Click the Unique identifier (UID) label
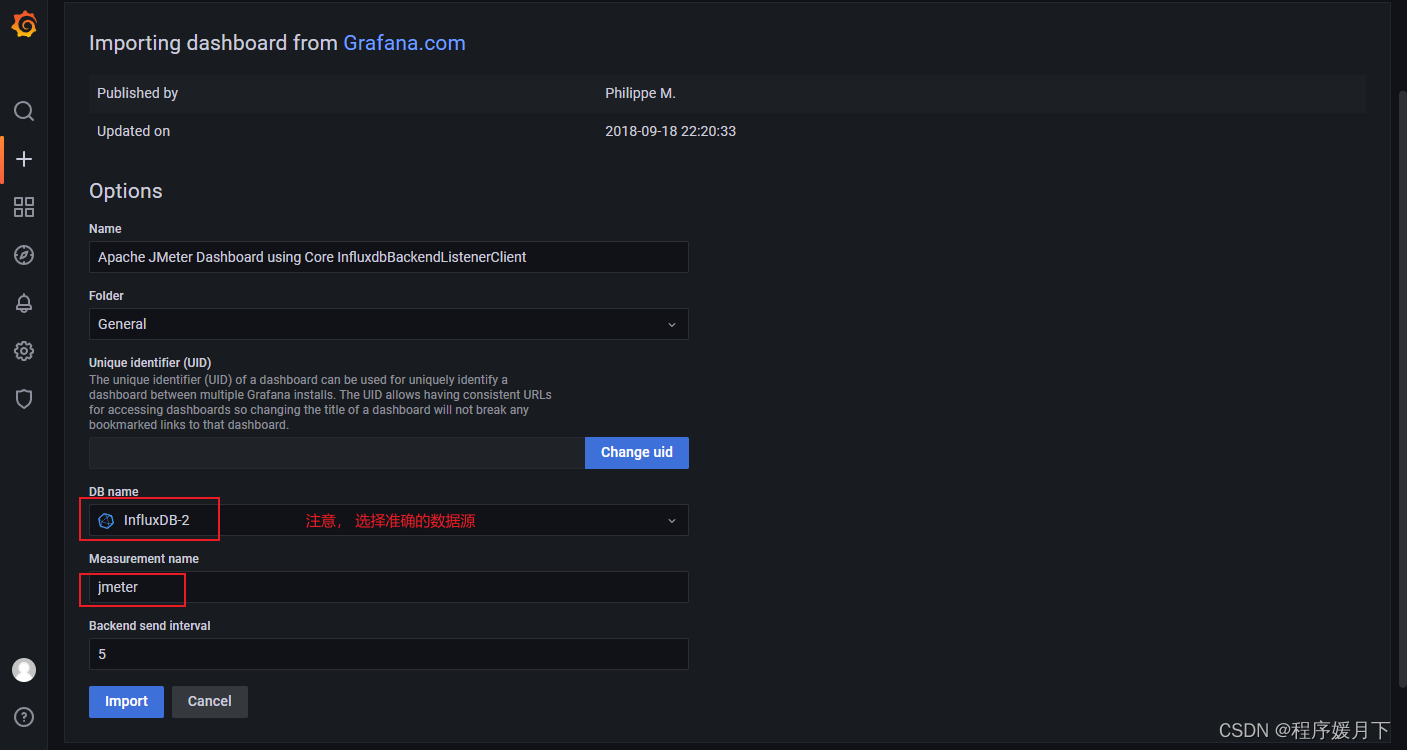The image size is (1407, 750). [150, 362]
